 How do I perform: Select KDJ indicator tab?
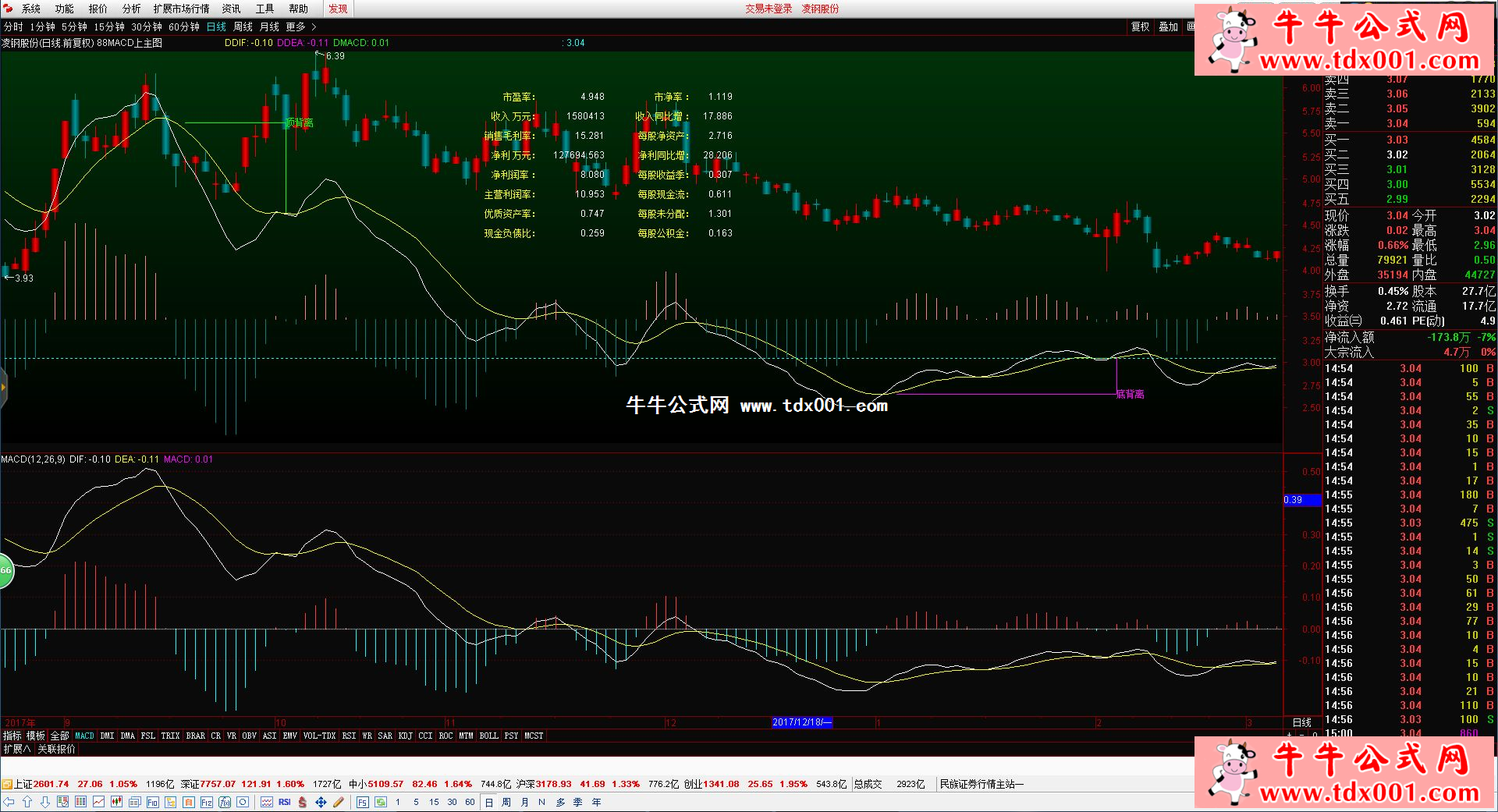405,736
